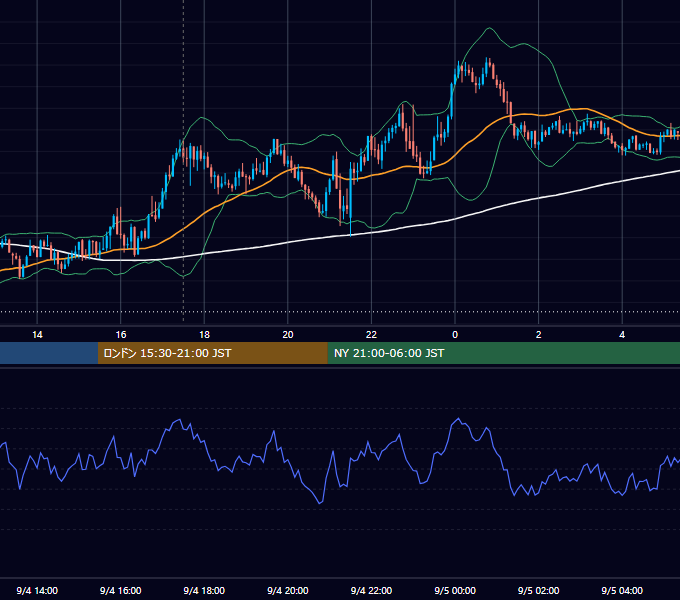Click the 4 hour label on price axis
Screen dimensions: 680x600
click(x=622, y=335)
